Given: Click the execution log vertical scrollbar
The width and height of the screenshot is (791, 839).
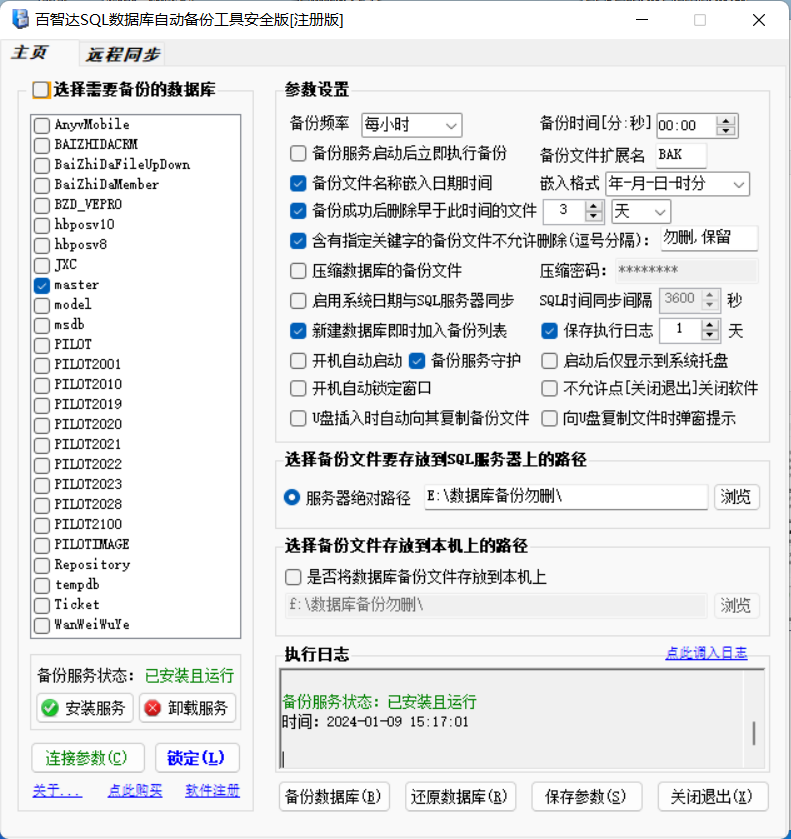Looking at the screenshot, I should click(754, 732).
